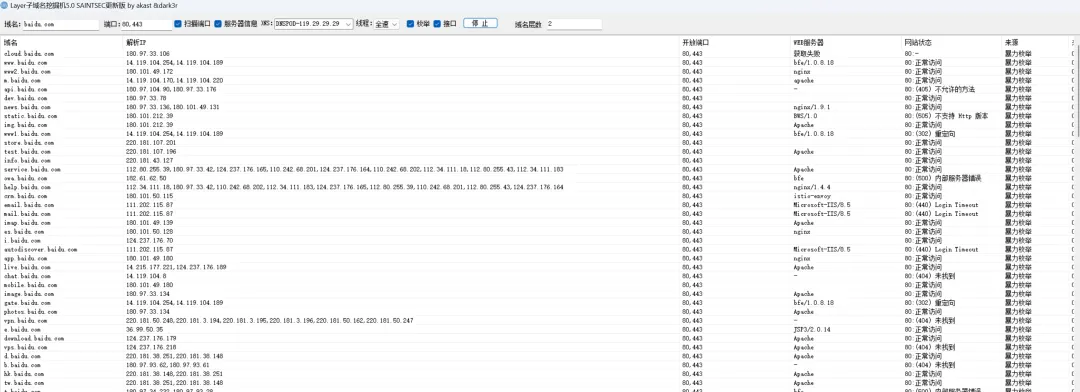The height and width of the screenshot is (392, 1080).
Task: Select the vpn.baidu.com row
Action: 537,320
